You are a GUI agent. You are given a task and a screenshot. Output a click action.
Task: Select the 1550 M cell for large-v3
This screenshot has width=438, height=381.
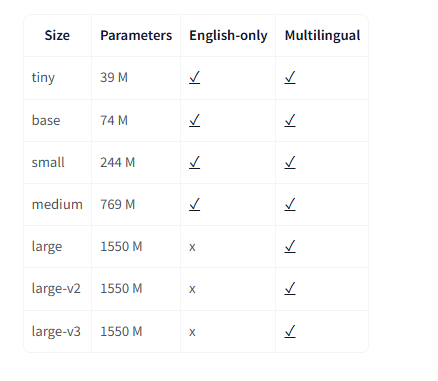coord(136,331)
